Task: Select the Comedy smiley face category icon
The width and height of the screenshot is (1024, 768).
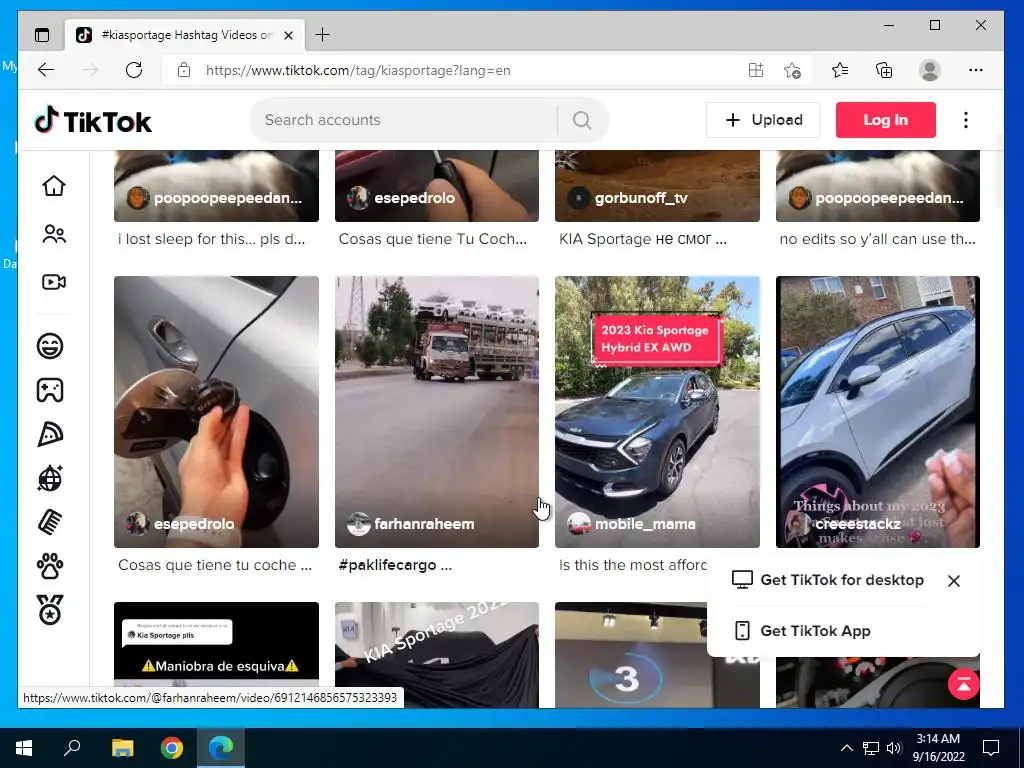Action: 50,345
